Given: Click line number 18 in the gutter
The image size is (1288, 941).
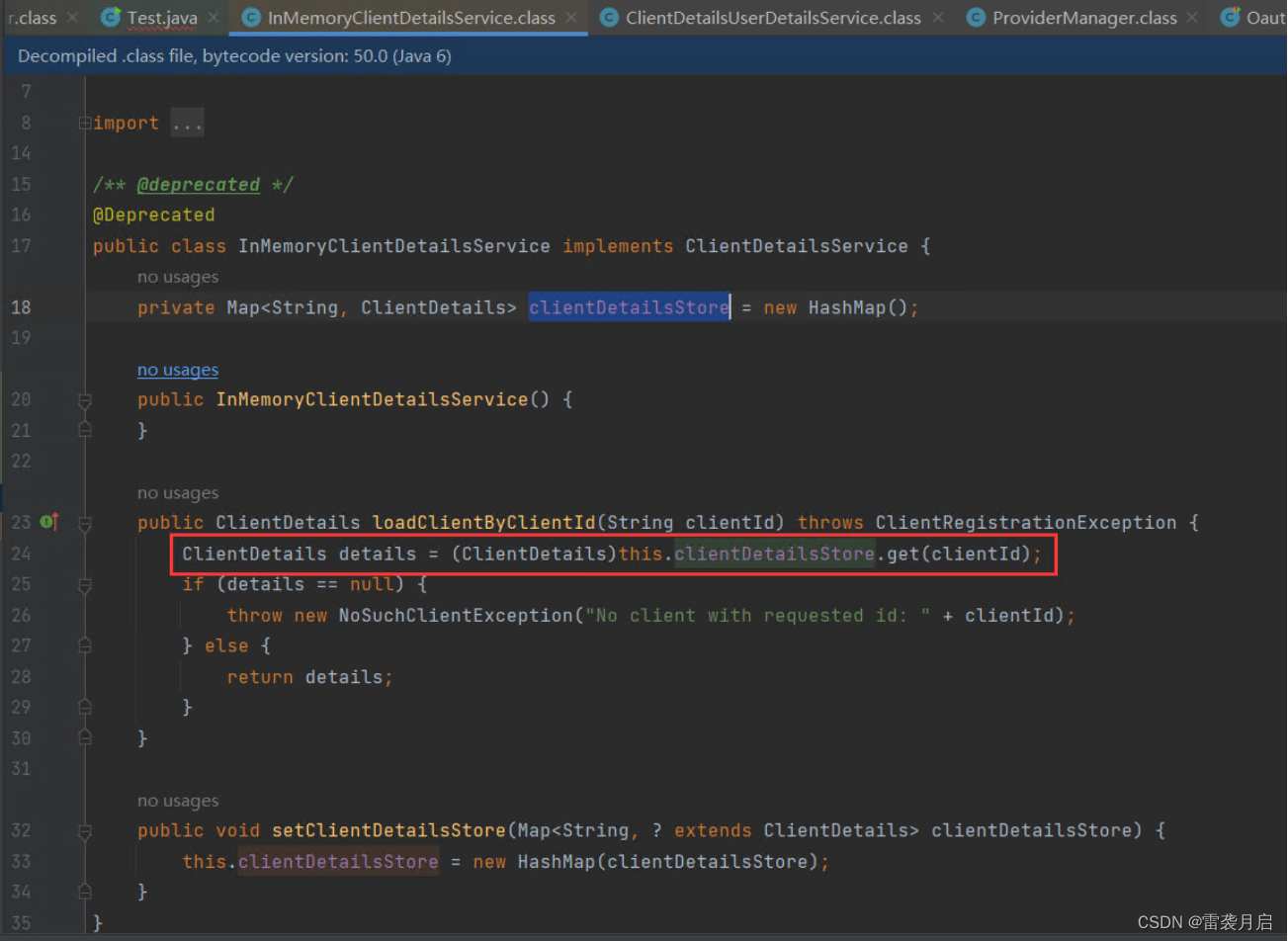Looking at the screenshot, I should (x=21, y=307).
